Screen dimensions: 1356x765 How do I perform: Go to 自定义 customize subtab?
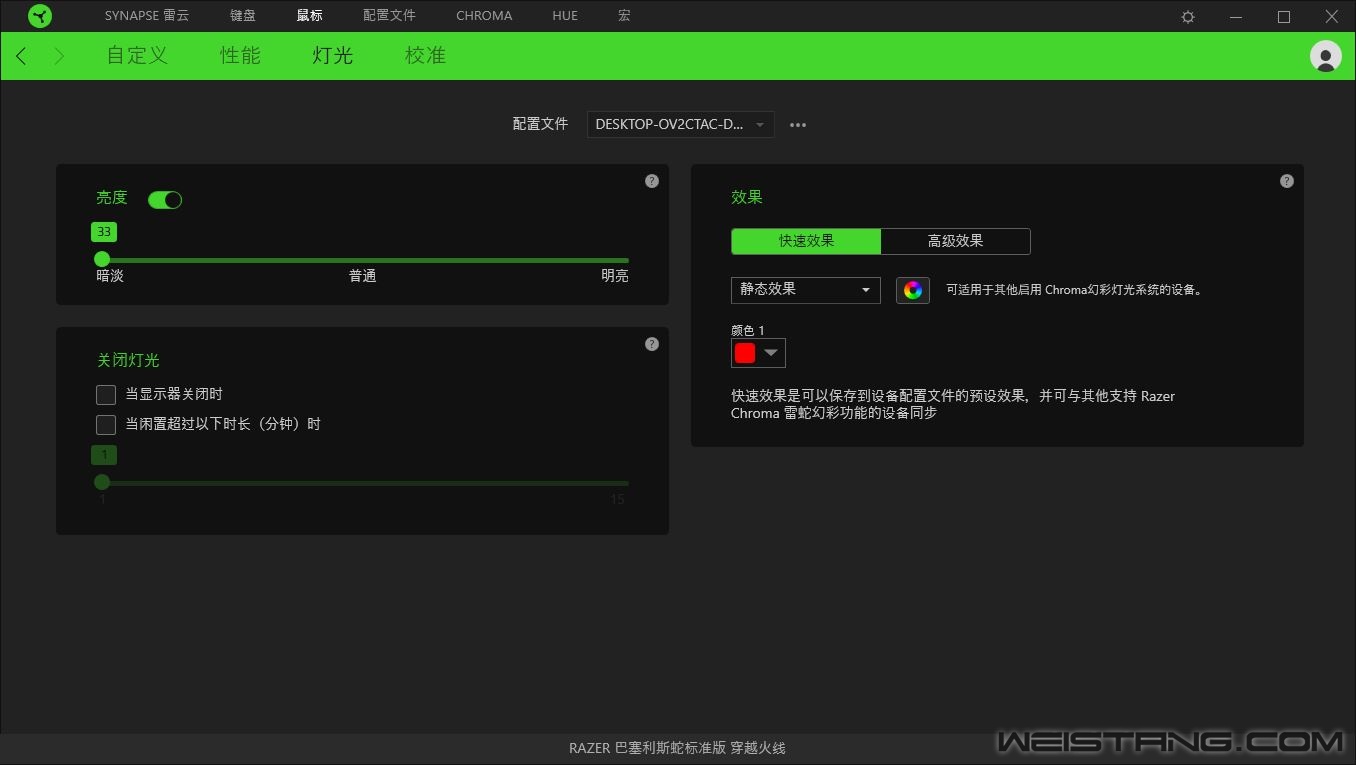[x=137, y=56]
